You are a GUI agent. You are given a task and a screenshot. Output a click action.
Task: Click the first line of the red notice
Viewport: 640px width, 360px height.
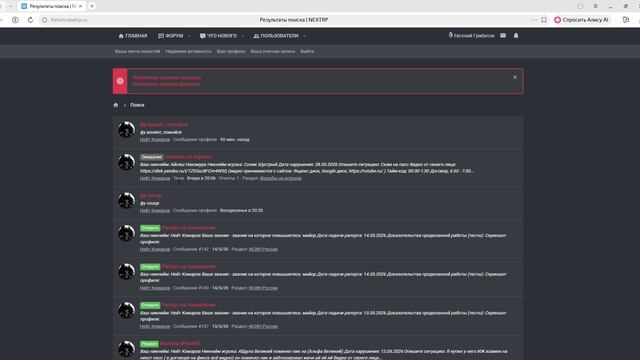167,78
